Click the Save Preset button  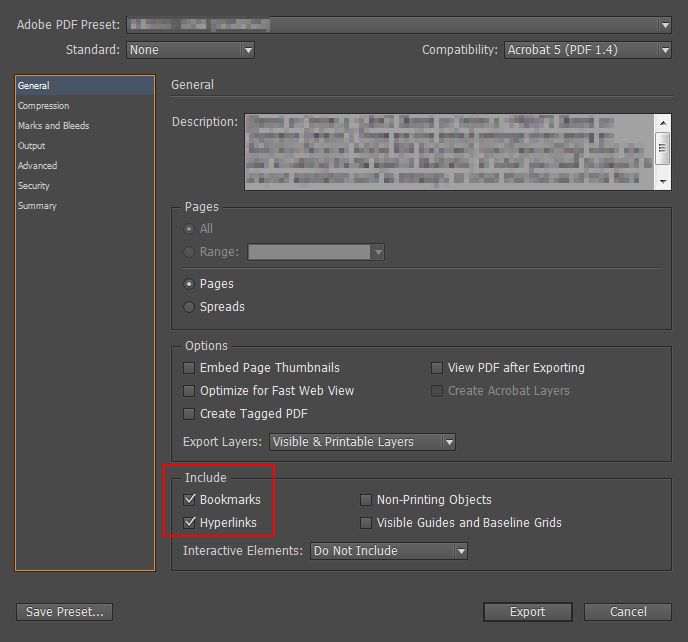tap(64, 612)
